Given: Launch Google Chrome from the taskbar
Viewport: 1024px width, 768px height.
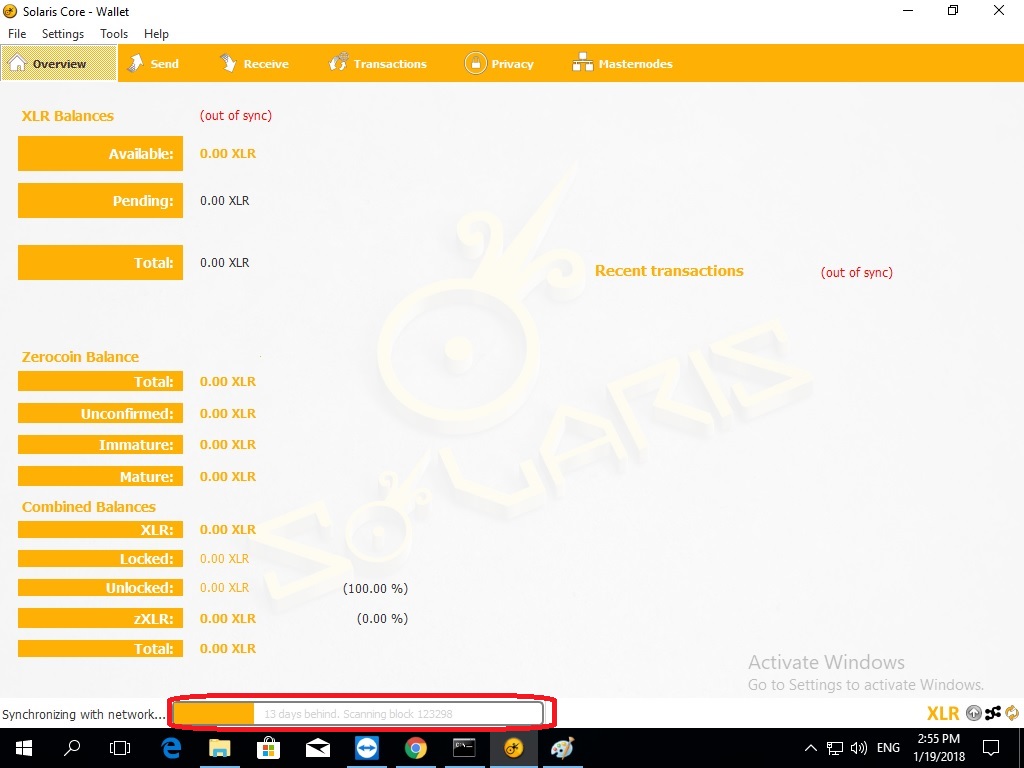Looking at the screenshot, I should [x=415, y=748].
